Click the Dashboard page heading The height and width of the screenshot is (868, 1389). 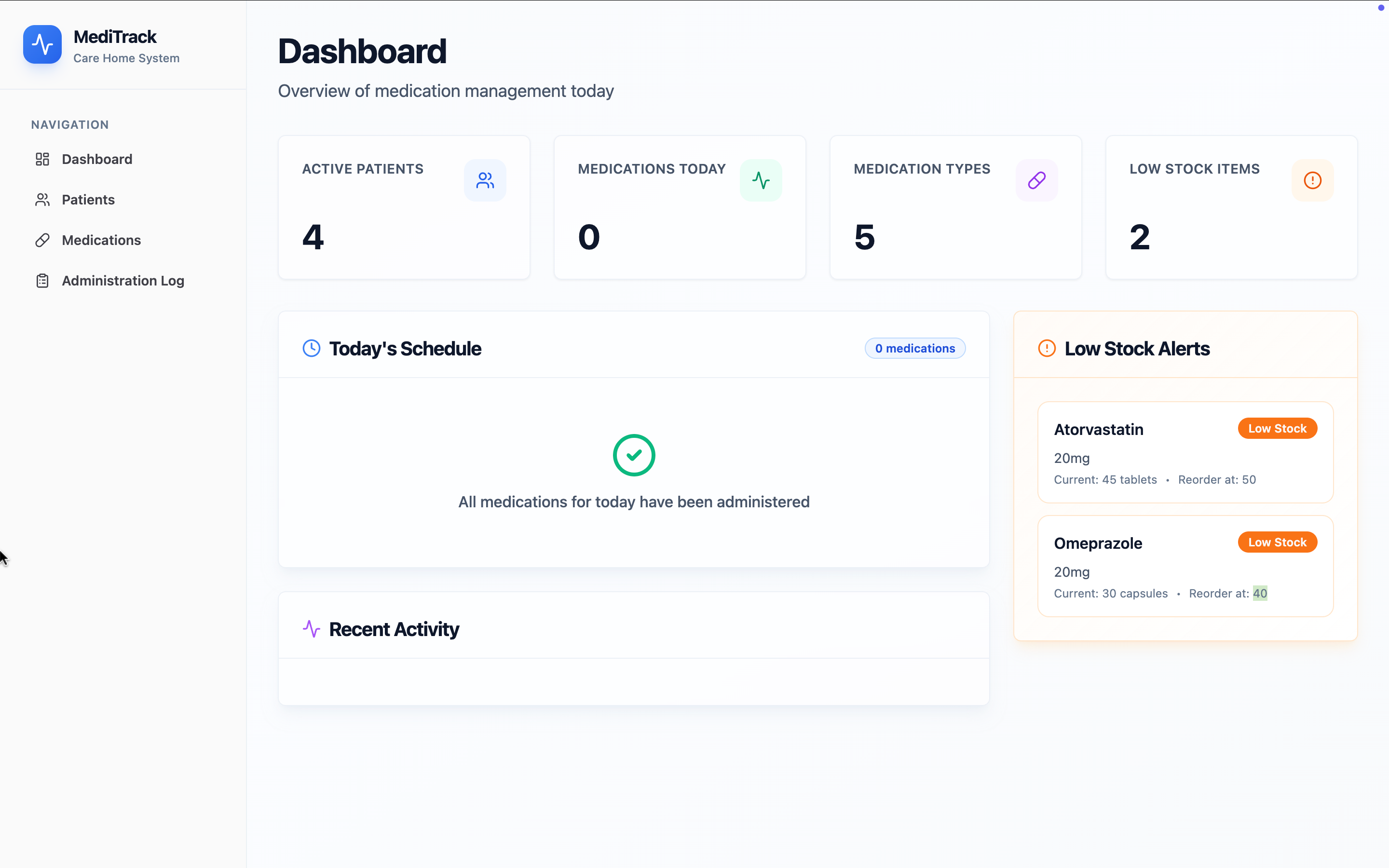(362, 51)
